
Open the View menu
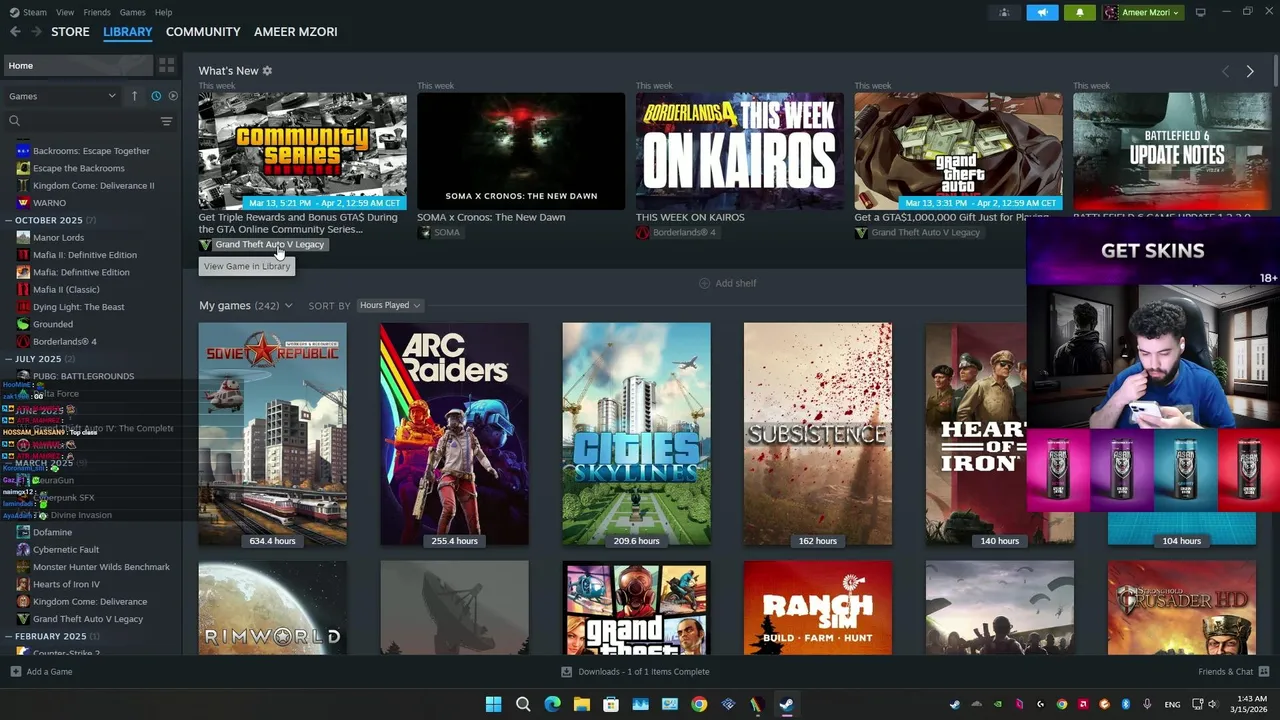coord(65,12)
